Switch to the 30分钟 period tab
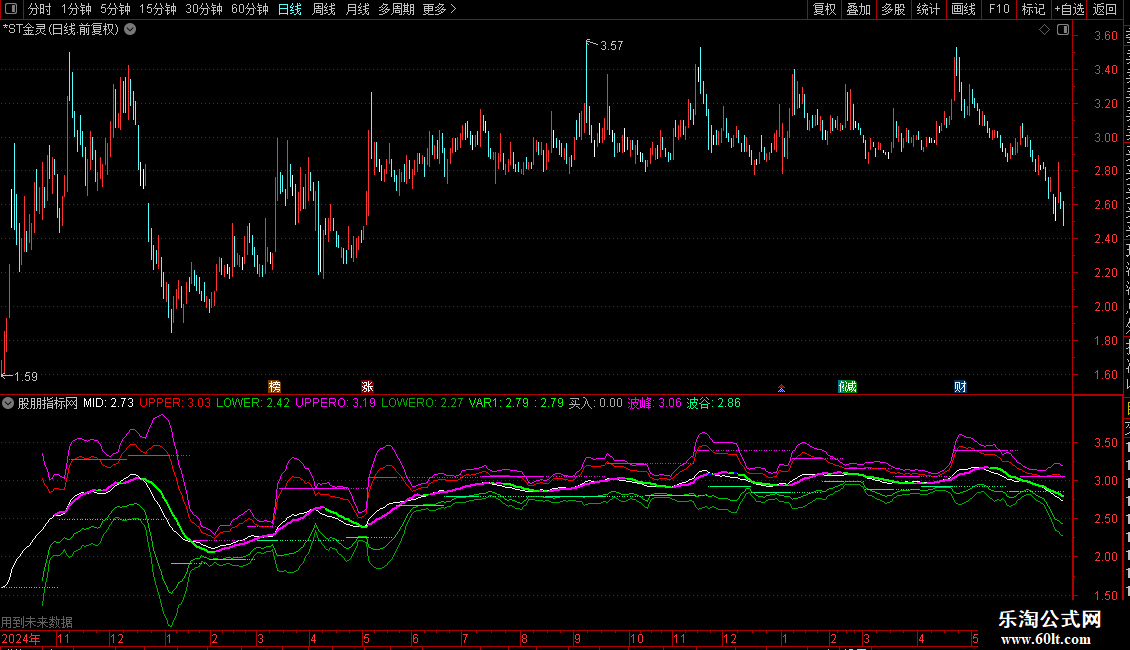Image resolution: width=1130 pixels, height=650 pixels. coord(204,9)
